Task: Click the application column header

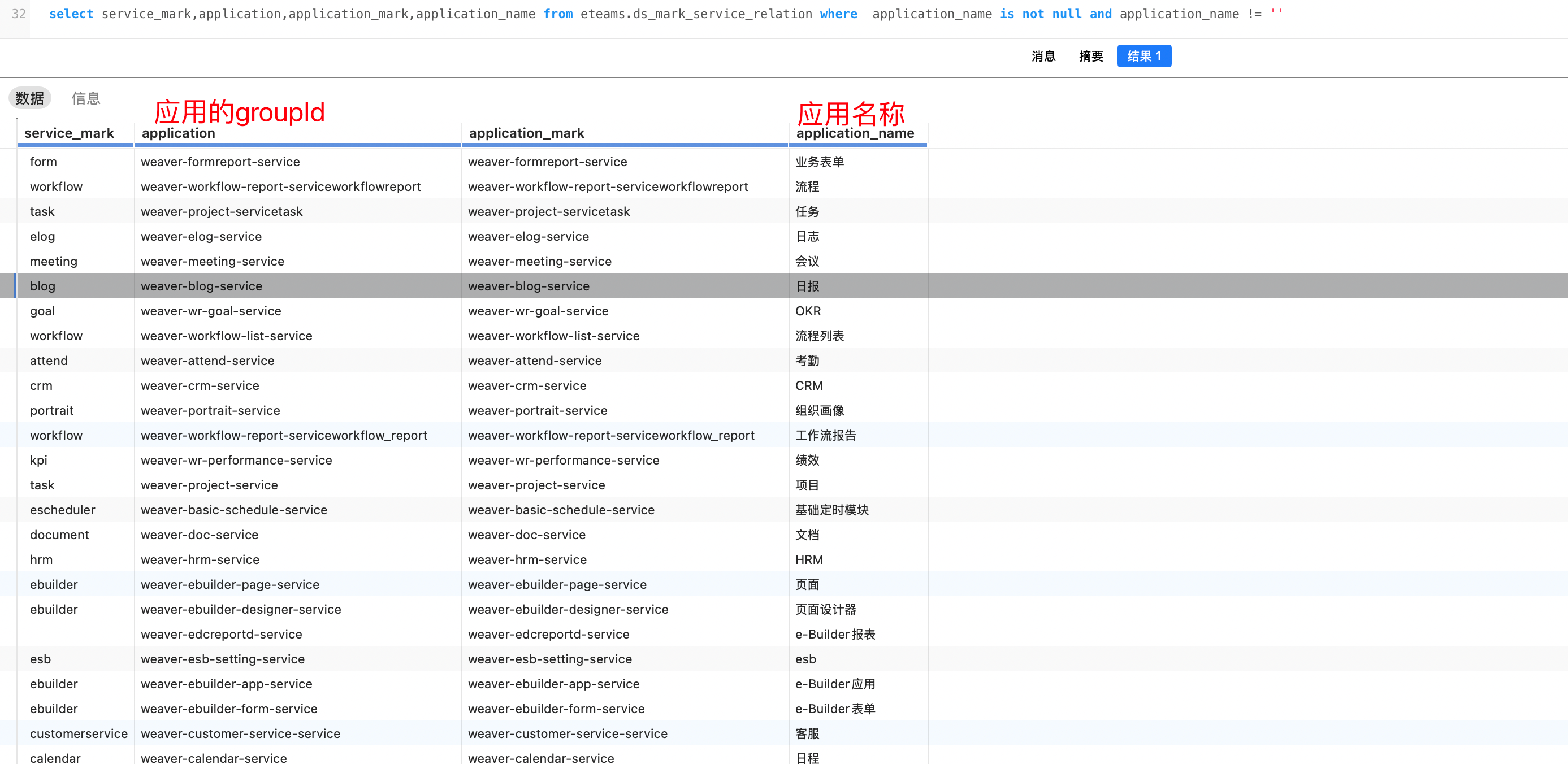Action: (179, 133)
